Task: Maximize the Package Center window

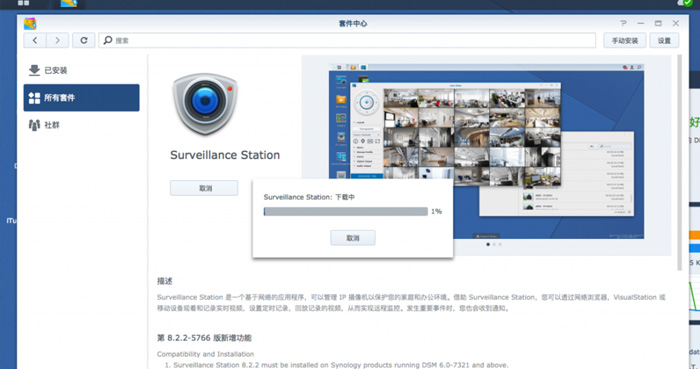Action: pyautogui.click(x=658, y=23)
